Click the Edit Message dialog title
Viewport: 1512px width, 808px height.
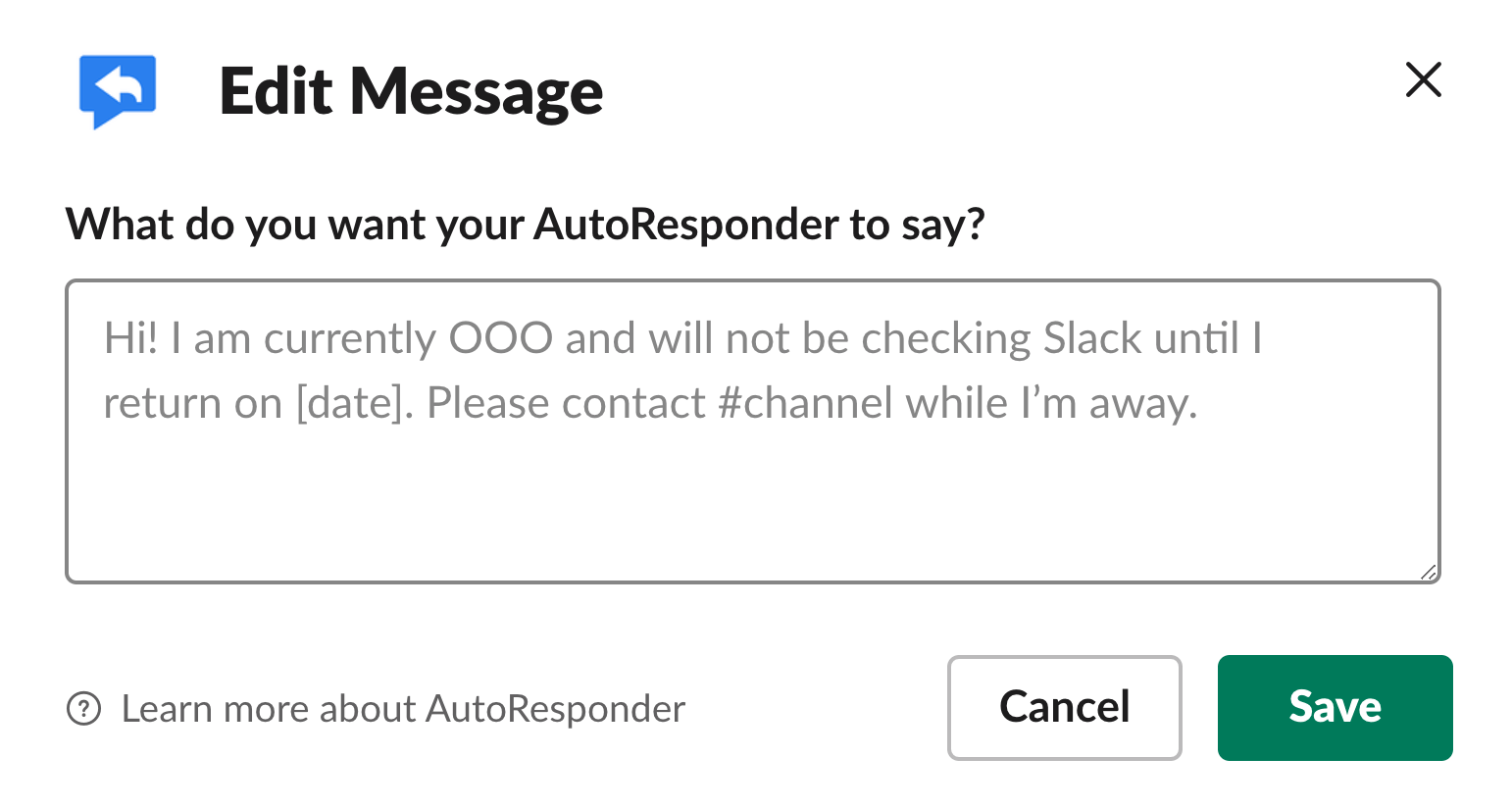click(x=411, y=92)
